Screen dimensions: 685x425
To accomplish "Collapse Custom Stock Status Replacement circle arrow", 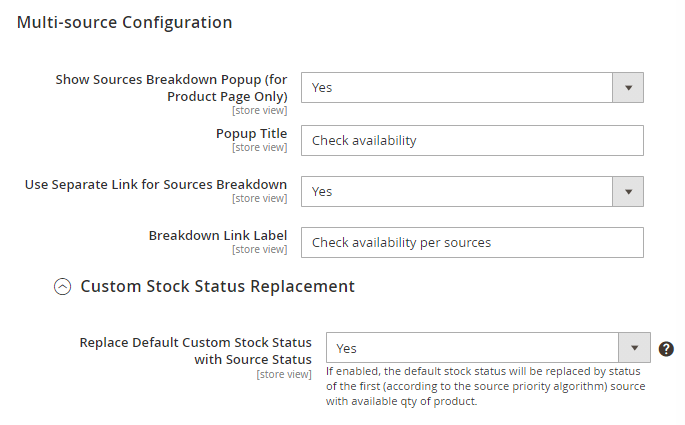I will point(63,287).
